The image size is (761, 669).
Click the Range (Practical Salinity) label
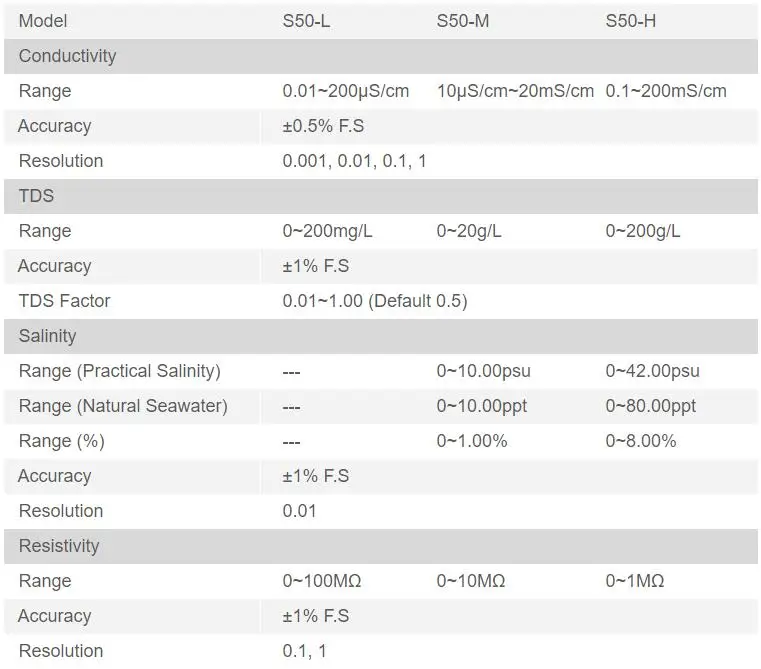point(119,371)
